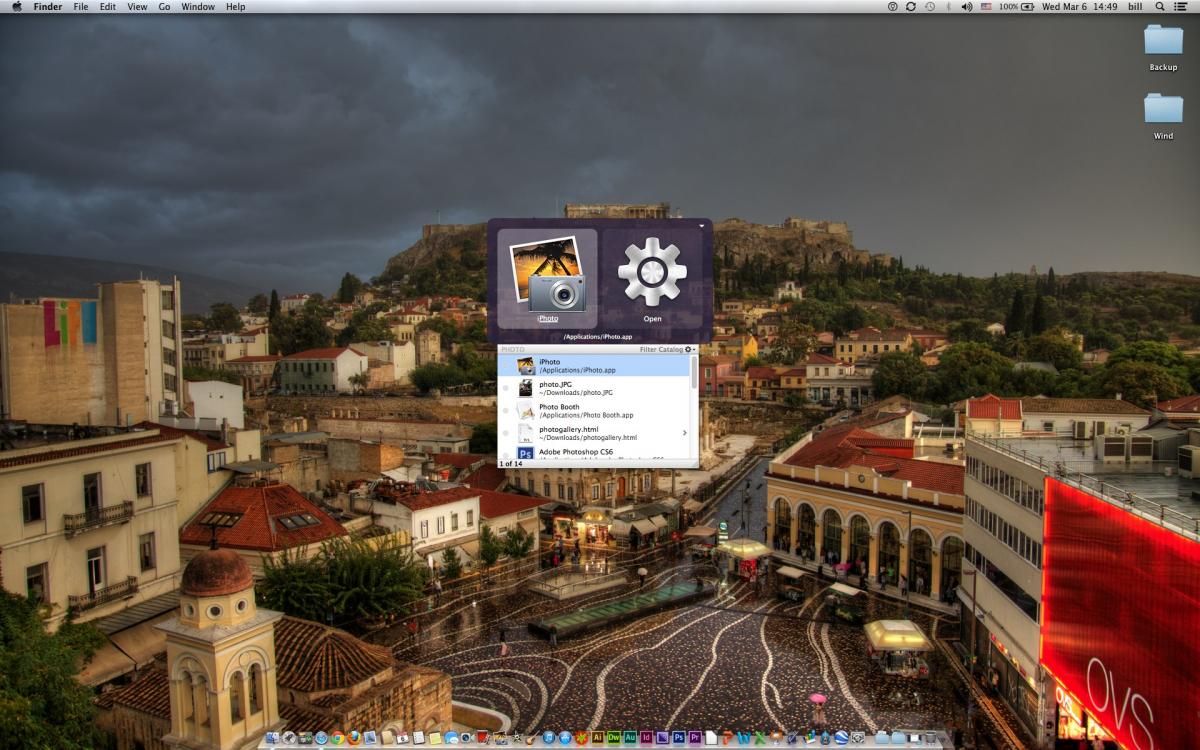Open the Go menu

[x=164, y=6]
